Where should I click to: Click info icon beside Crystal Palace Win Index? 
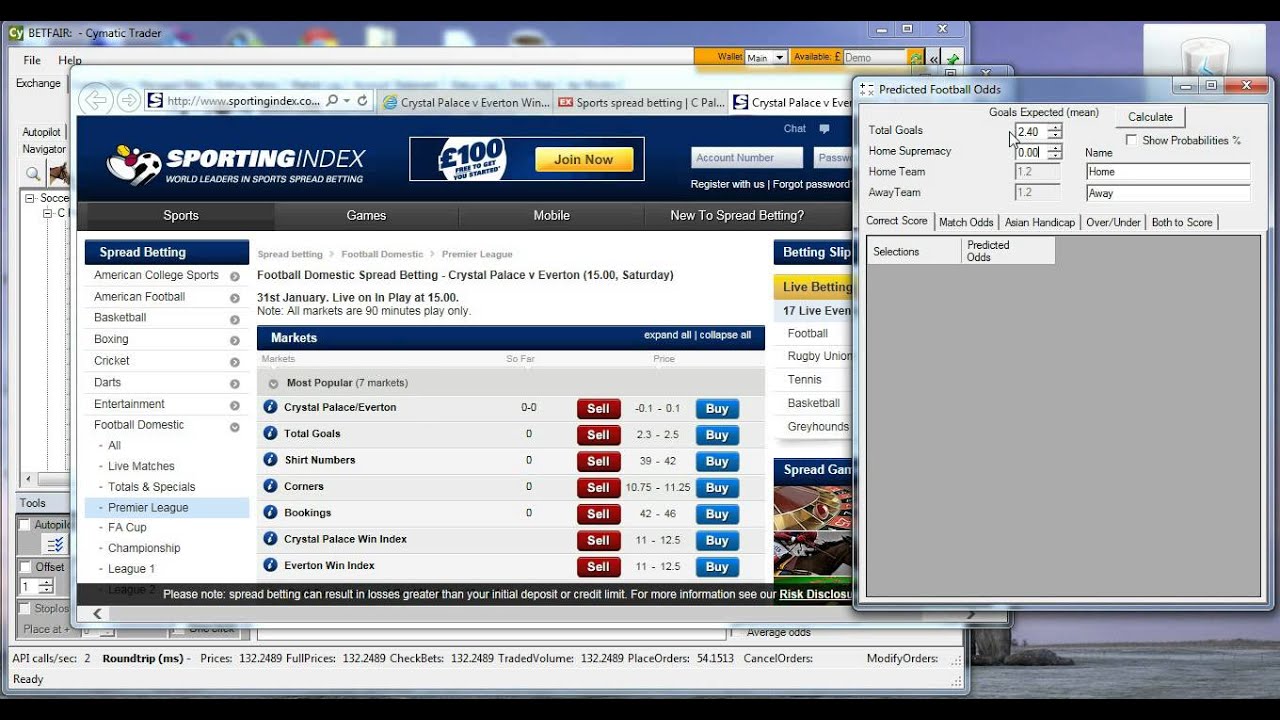point(270,538)
